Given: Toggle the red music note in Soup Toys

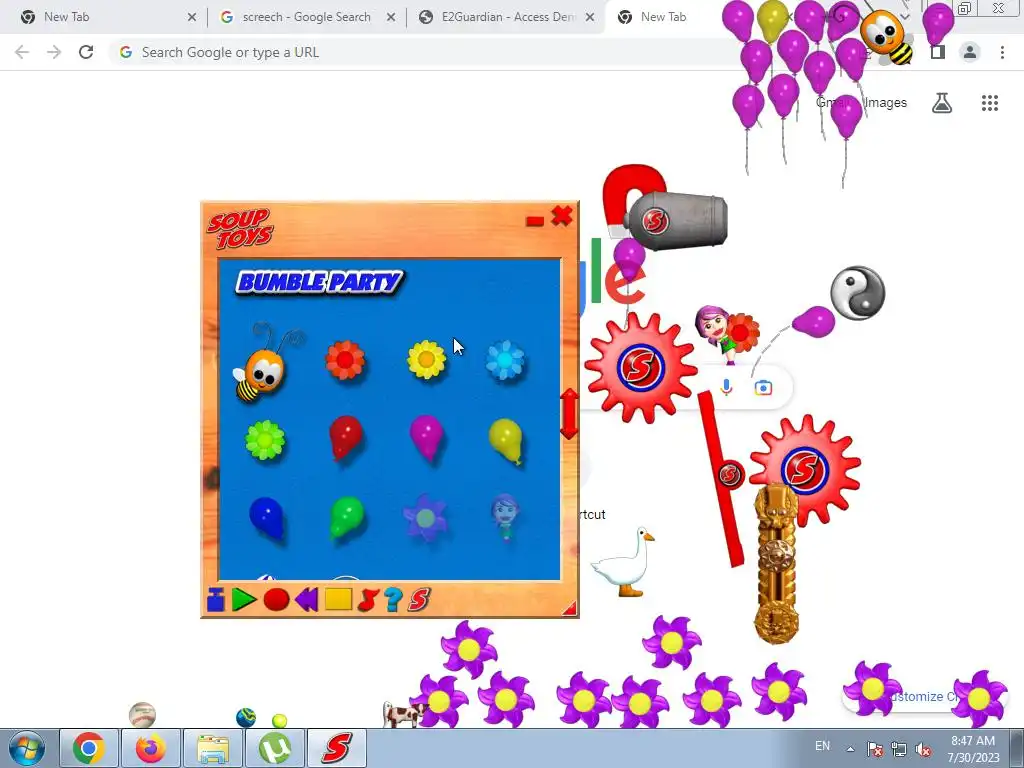Looking at the screenshot, I should point(368,600).
